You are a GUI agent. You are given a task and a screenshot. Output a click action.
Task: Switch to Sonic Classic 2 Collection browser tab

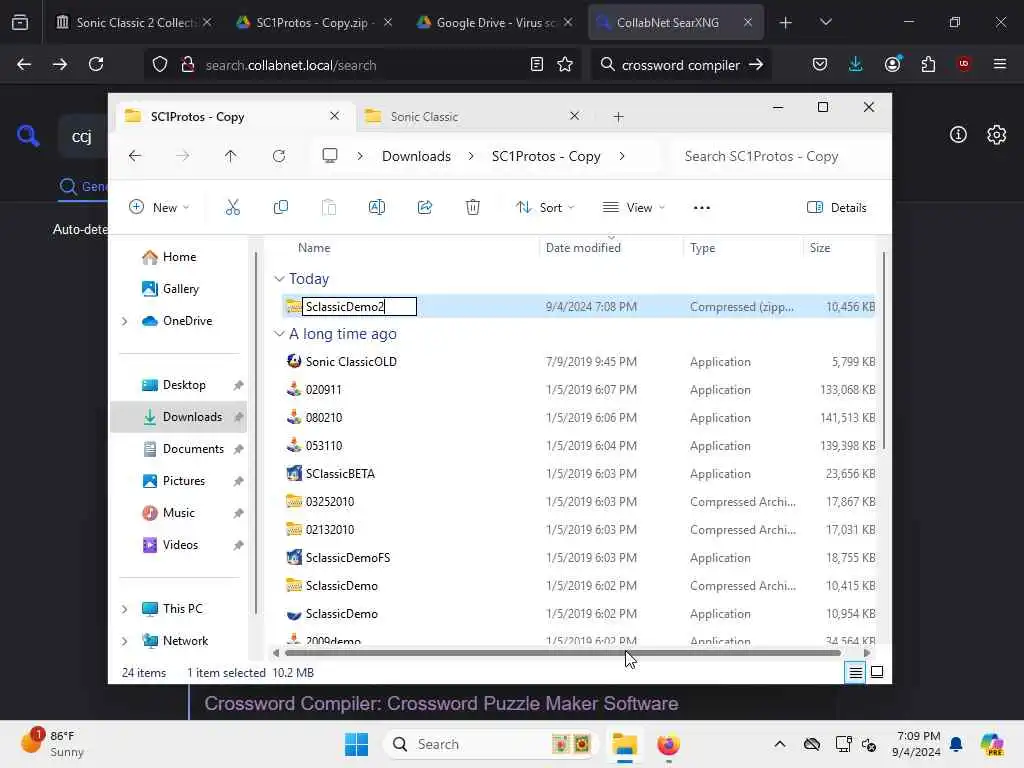(134, 22)
